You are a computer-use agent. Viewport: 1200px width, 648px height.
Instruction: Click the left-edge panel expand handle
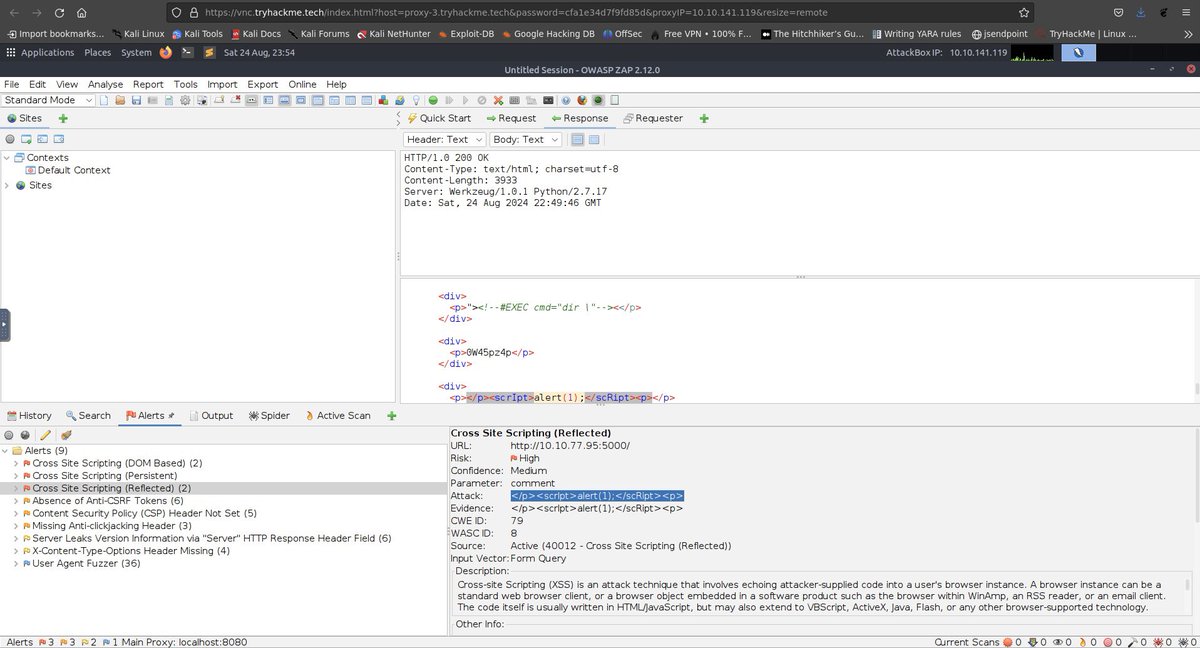(5, 325)
